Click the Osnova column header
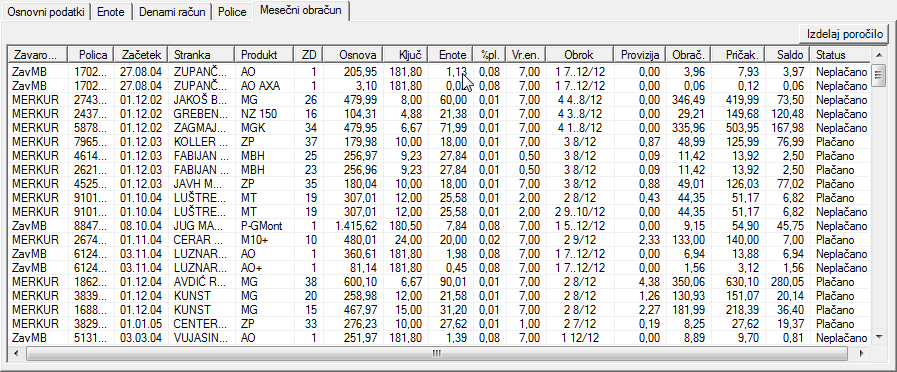 pos(353,55)
